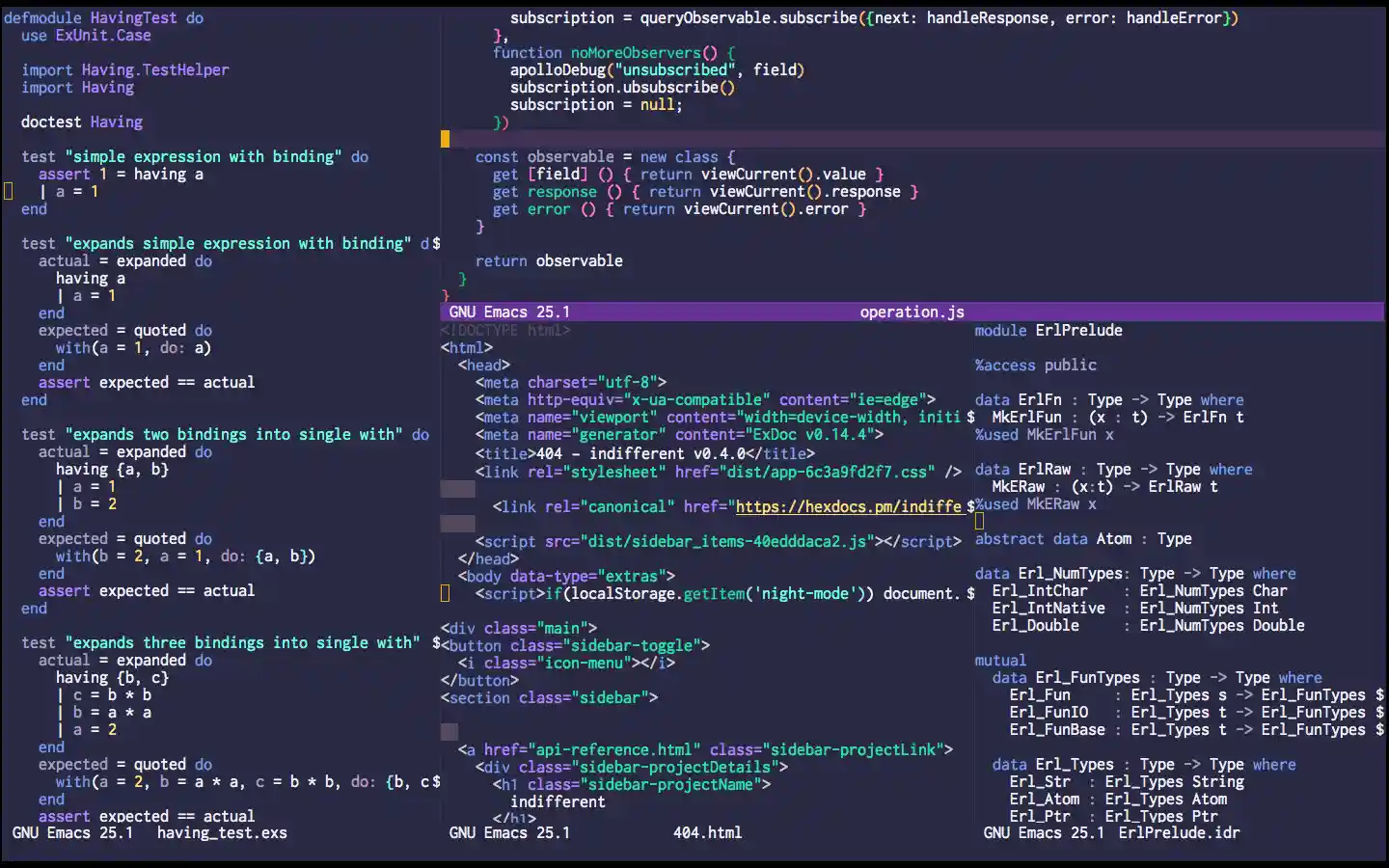
Task: Click "Erl_Atom : Erl_Types Atom" line
Action: coord(1118,799)
